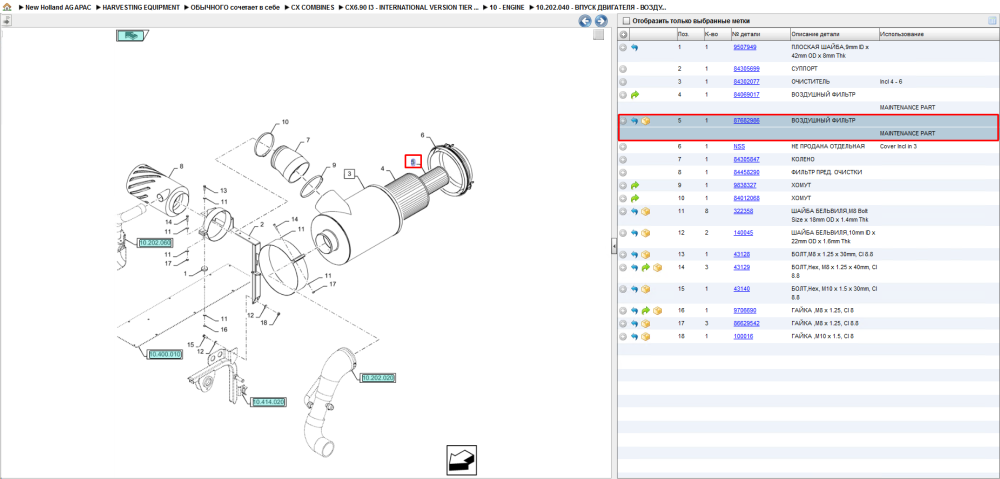Open the HARVESTING EQUIPMENT breadcrumb
Viewport: 1000px width, 479px height.
141,7
